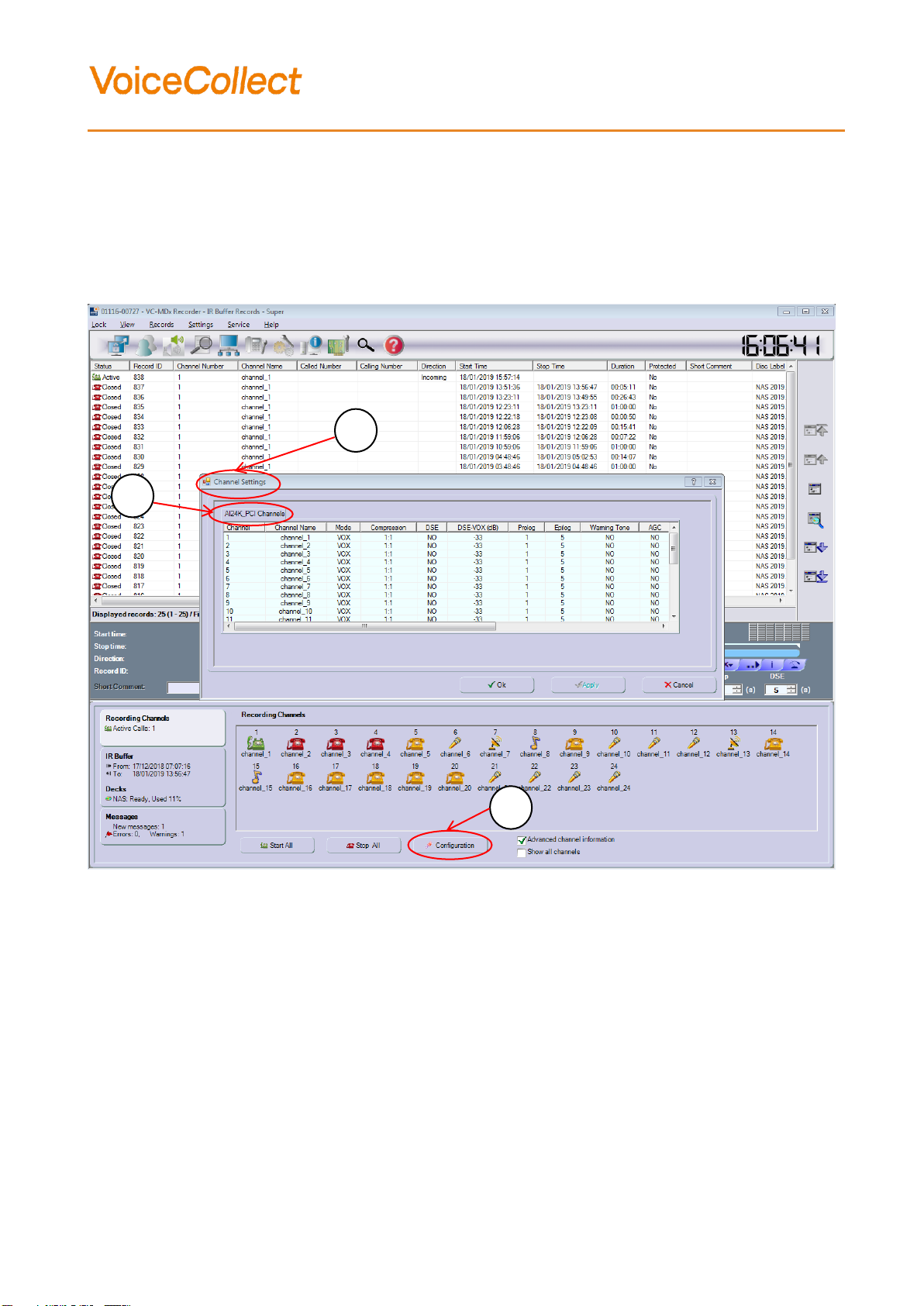Select the channel_24 microphone icon

(x=614, y=777)
